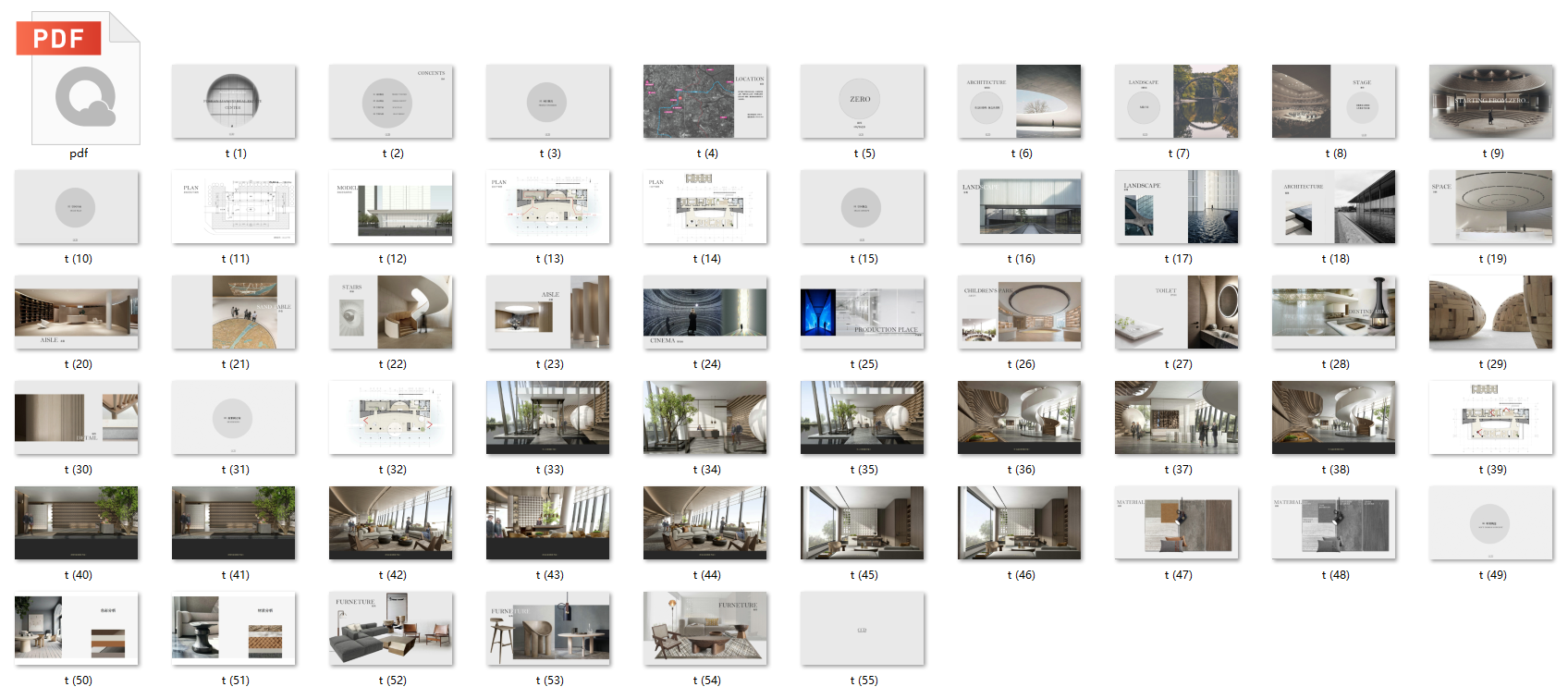Viewport: 1568px width, 699px height.
Task: Select t (29) wooden sphere thumbnail
Action: [x=1491, y=313]
